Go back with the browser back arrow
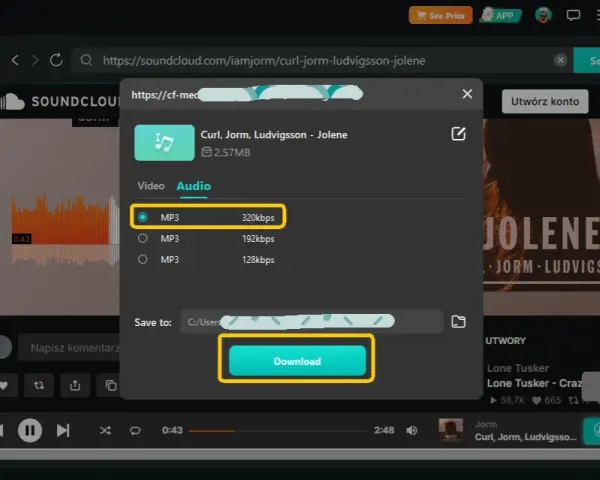Viewport: 600px width, 480px height. [15, 60]
